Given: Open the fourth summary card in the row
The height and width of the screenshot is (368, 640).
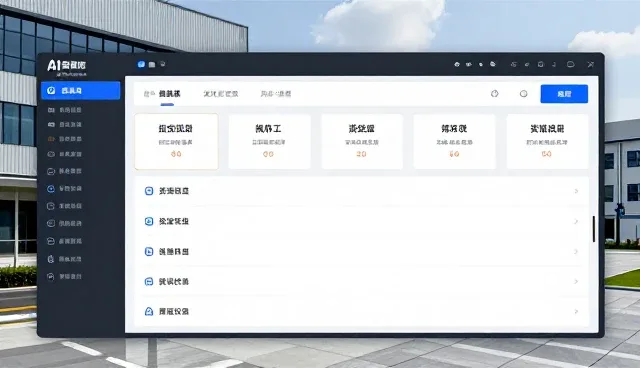Looking at the screenshot, I should (x=454, y=141).
